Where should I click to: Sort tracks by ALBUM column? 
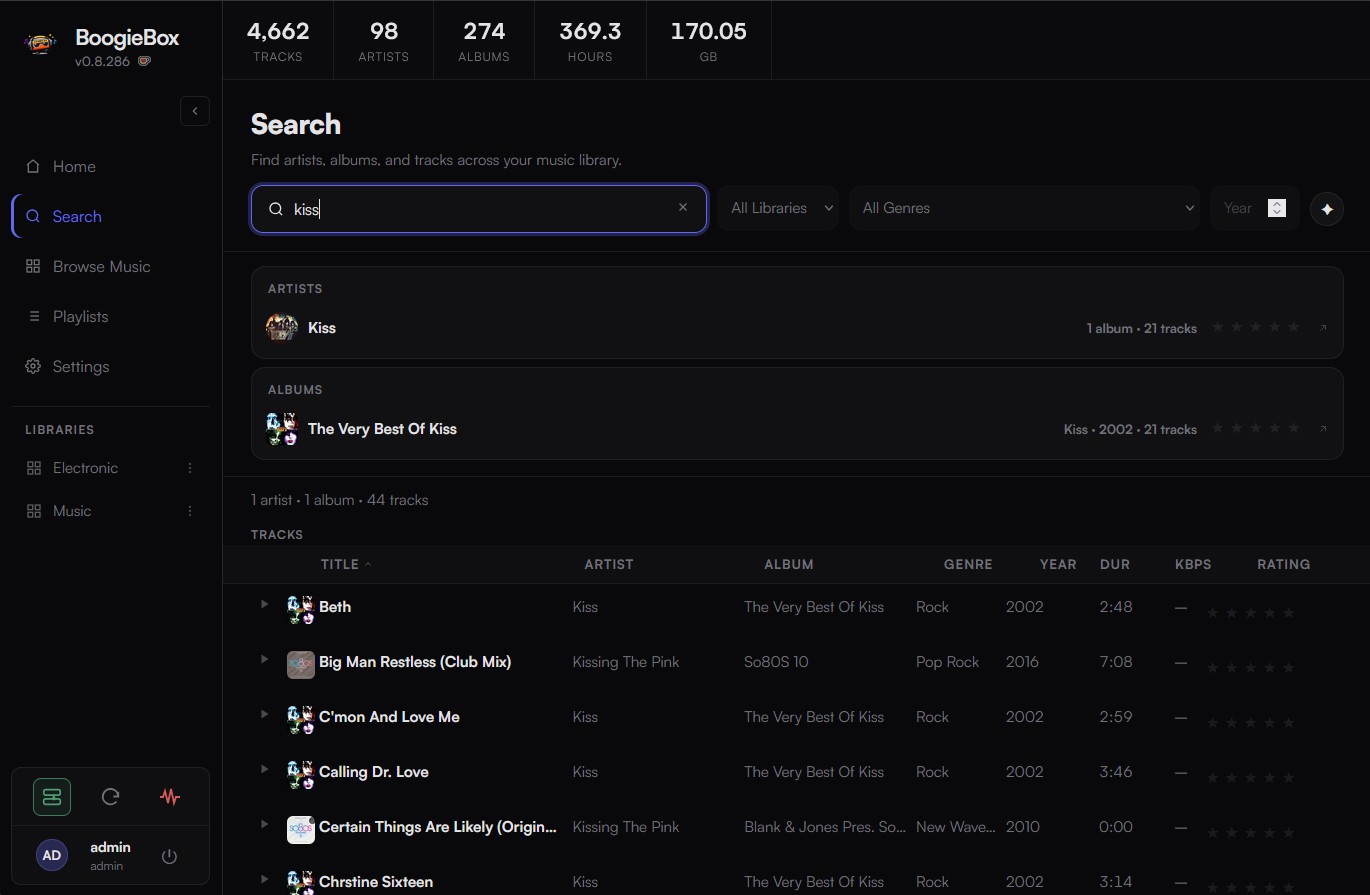point(789,564)
